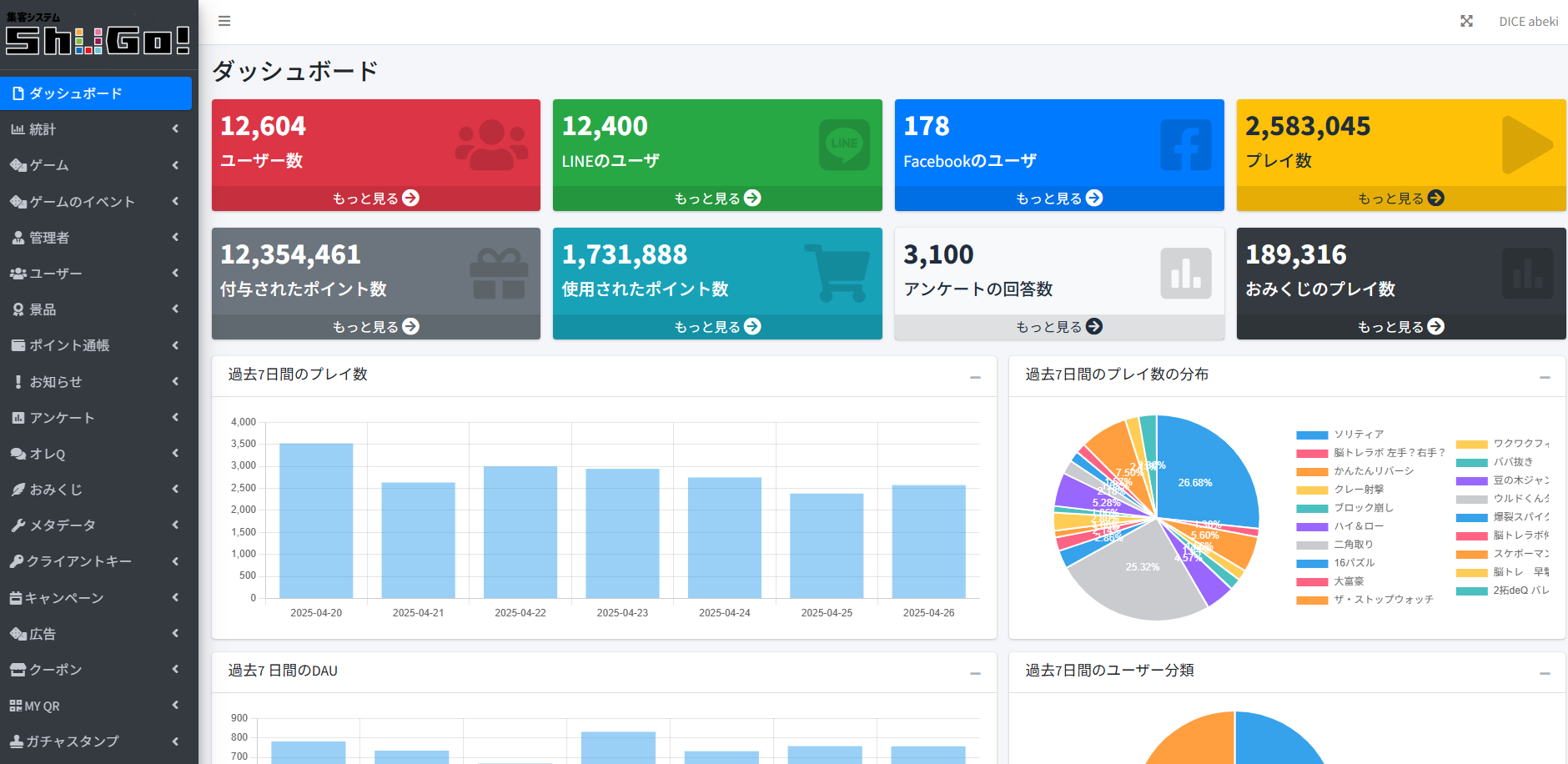Screen dimensions: 1568x764
Task: Click the hamburger sidebar toggle icon
Action: [224, 21]
